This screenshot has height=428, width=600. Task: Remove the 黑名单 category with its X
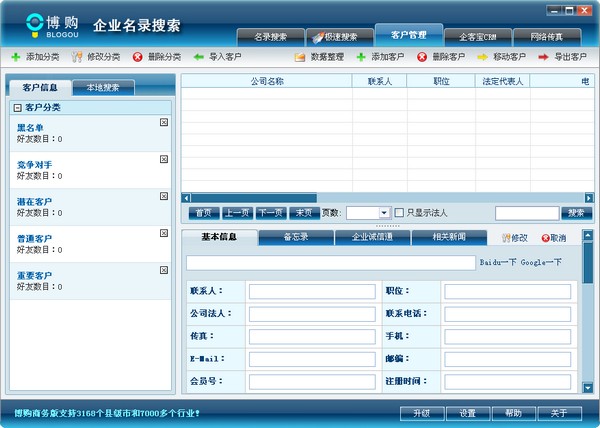coord(164,122)
